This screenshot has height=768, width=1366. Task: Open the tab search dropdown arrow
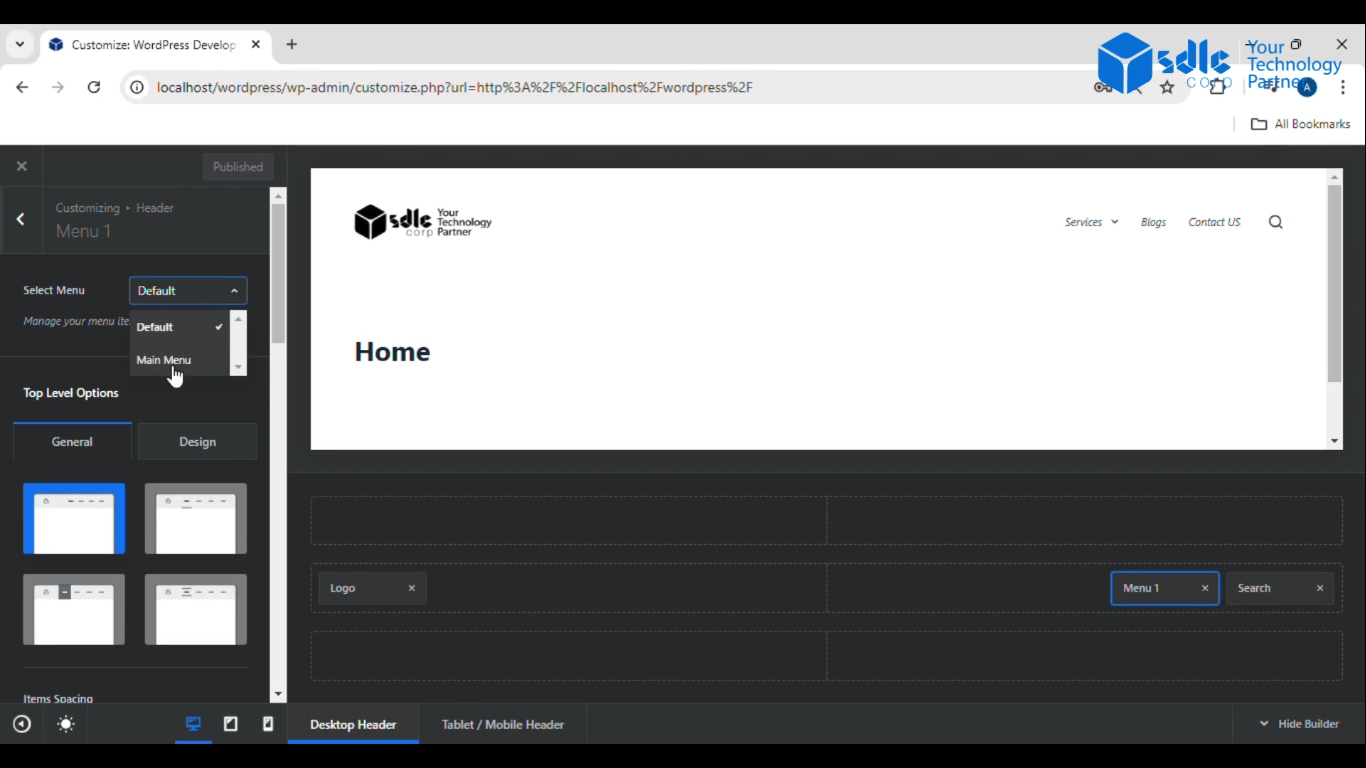point(19,44)
